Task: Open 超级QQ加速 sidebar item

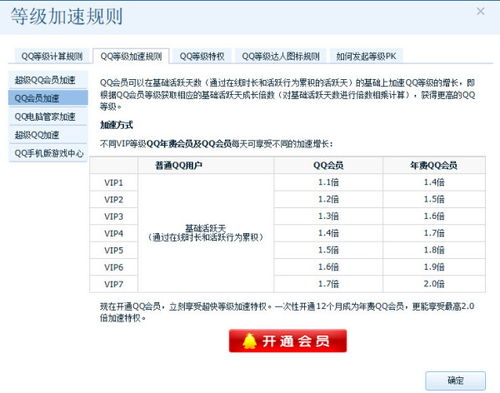Action: [48, 135]
